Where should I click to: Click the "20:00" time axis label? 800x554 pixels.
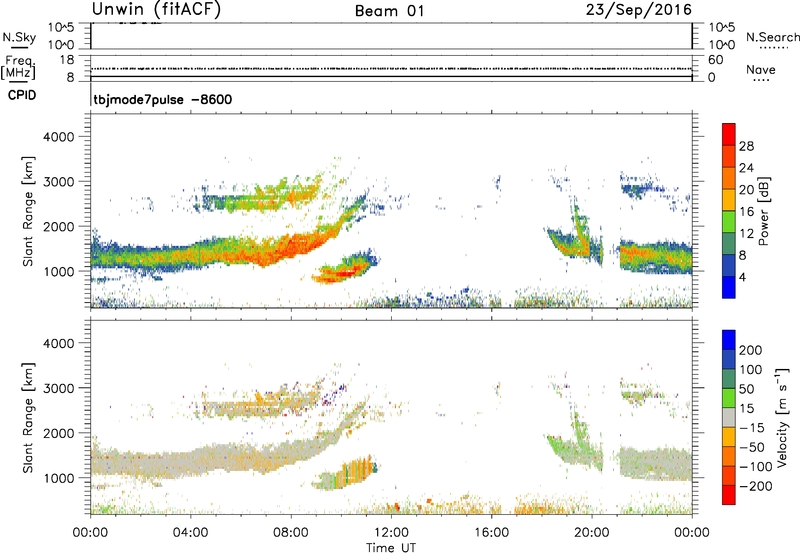point(591,533)
